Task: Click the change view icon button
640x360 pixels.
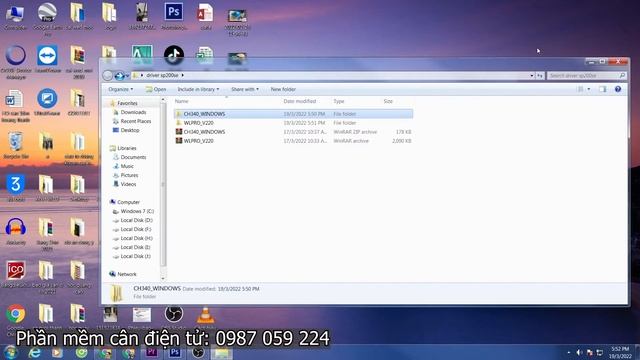Action: [x=580, y=89]
